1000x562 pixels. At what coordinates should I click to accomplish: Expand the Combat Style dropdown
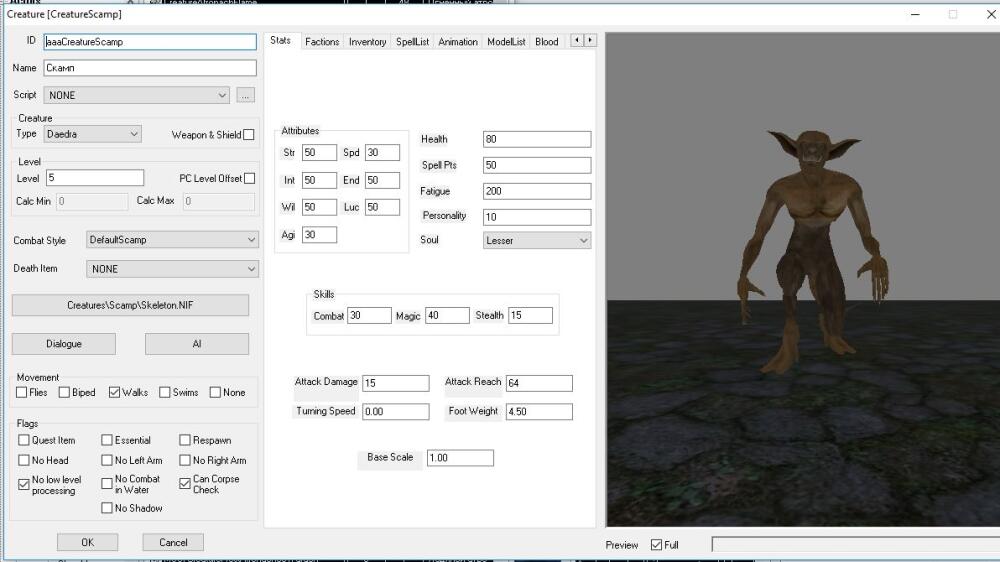click(172, 240)
